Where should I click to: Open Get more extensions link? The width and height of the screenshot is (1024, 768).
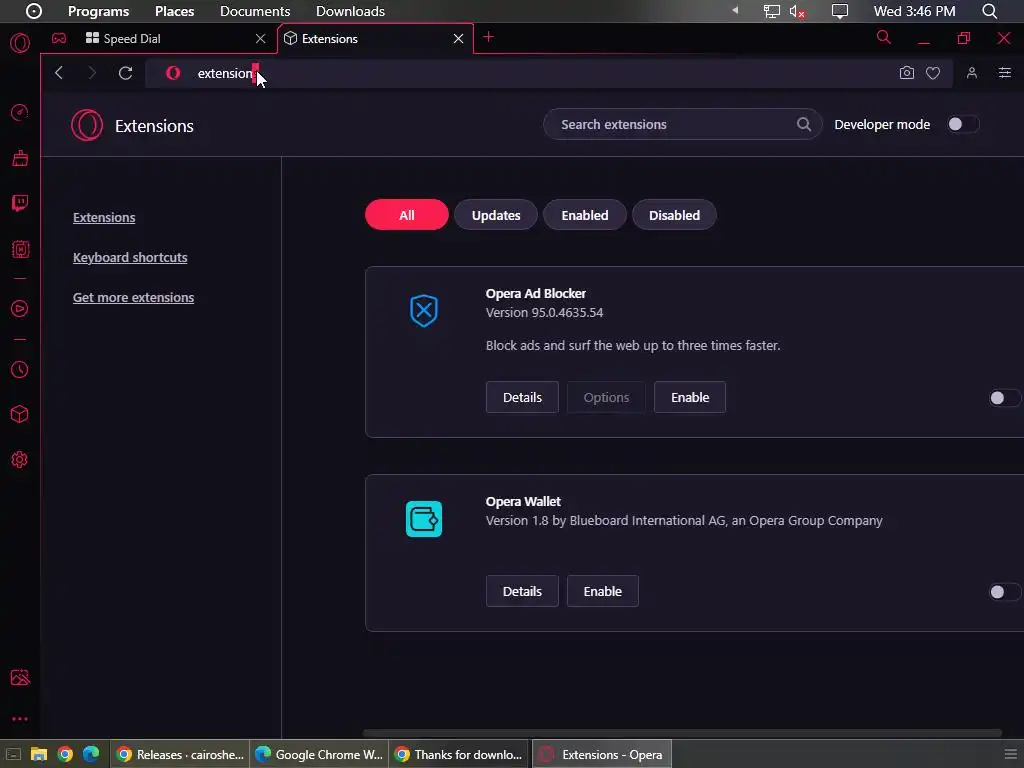133,297
